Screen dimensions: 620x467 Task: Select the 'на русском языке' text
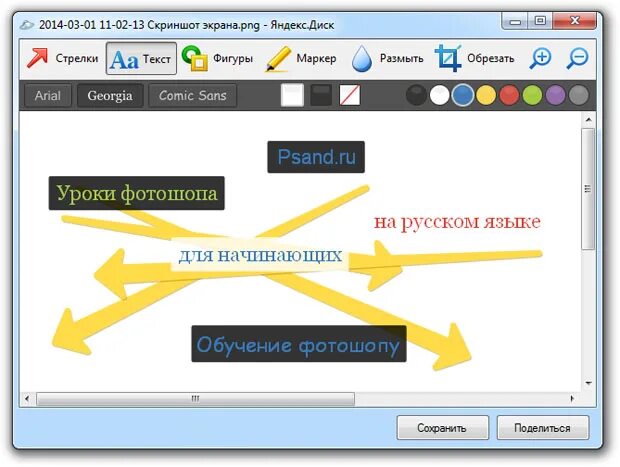coord(457,222)
